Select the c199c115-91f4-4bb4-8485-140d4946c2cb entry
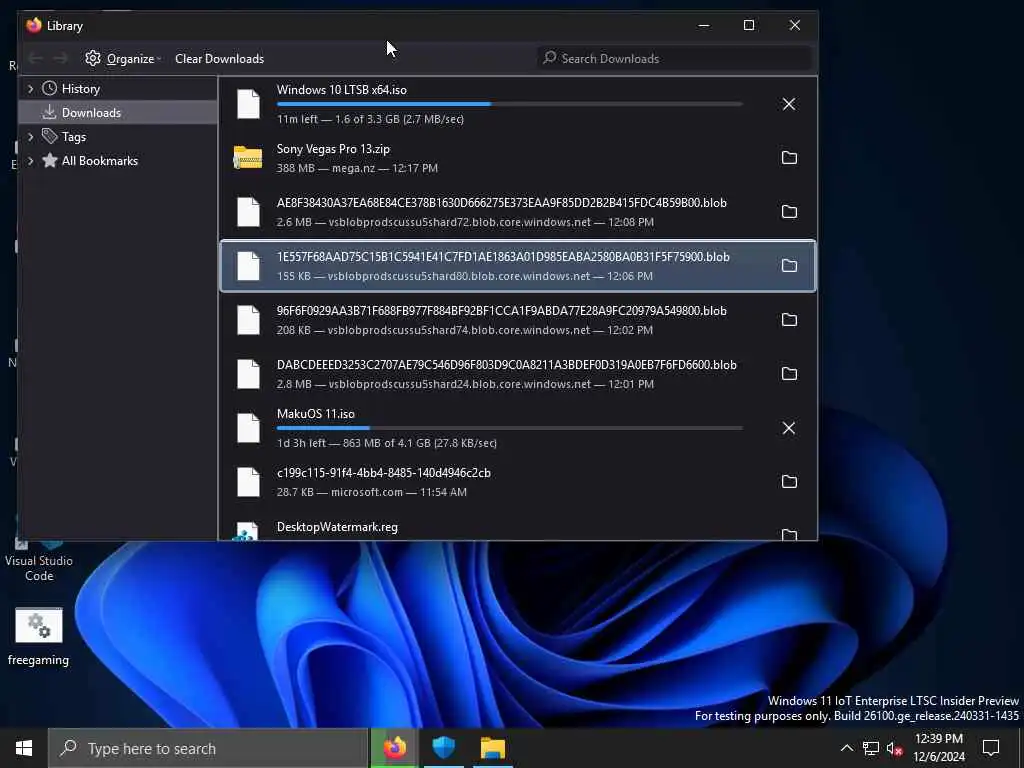Image resolution: width=1024 pixels, height=768 pixels. 518,481
